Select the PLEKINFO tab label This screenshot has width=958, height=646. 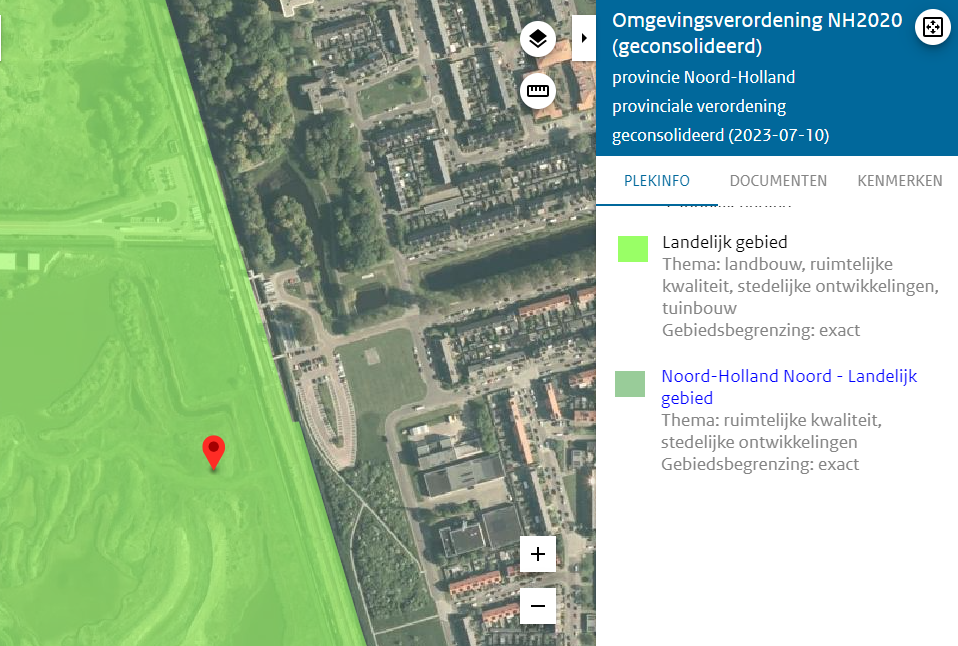pyautogui.click(x=656, y=181)
